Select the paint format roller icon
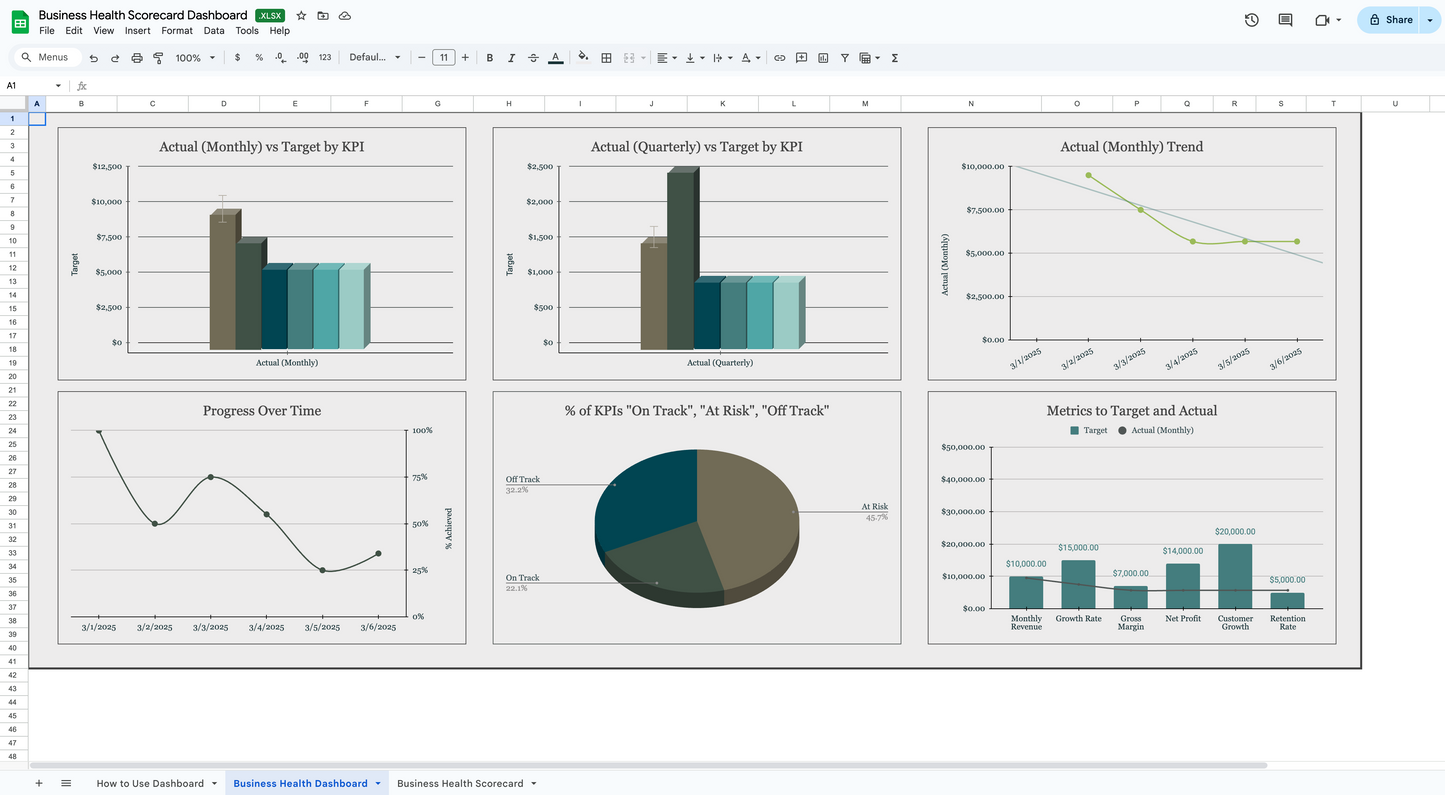This screenshot has width=1445, height=795. [x=158, y=58]
